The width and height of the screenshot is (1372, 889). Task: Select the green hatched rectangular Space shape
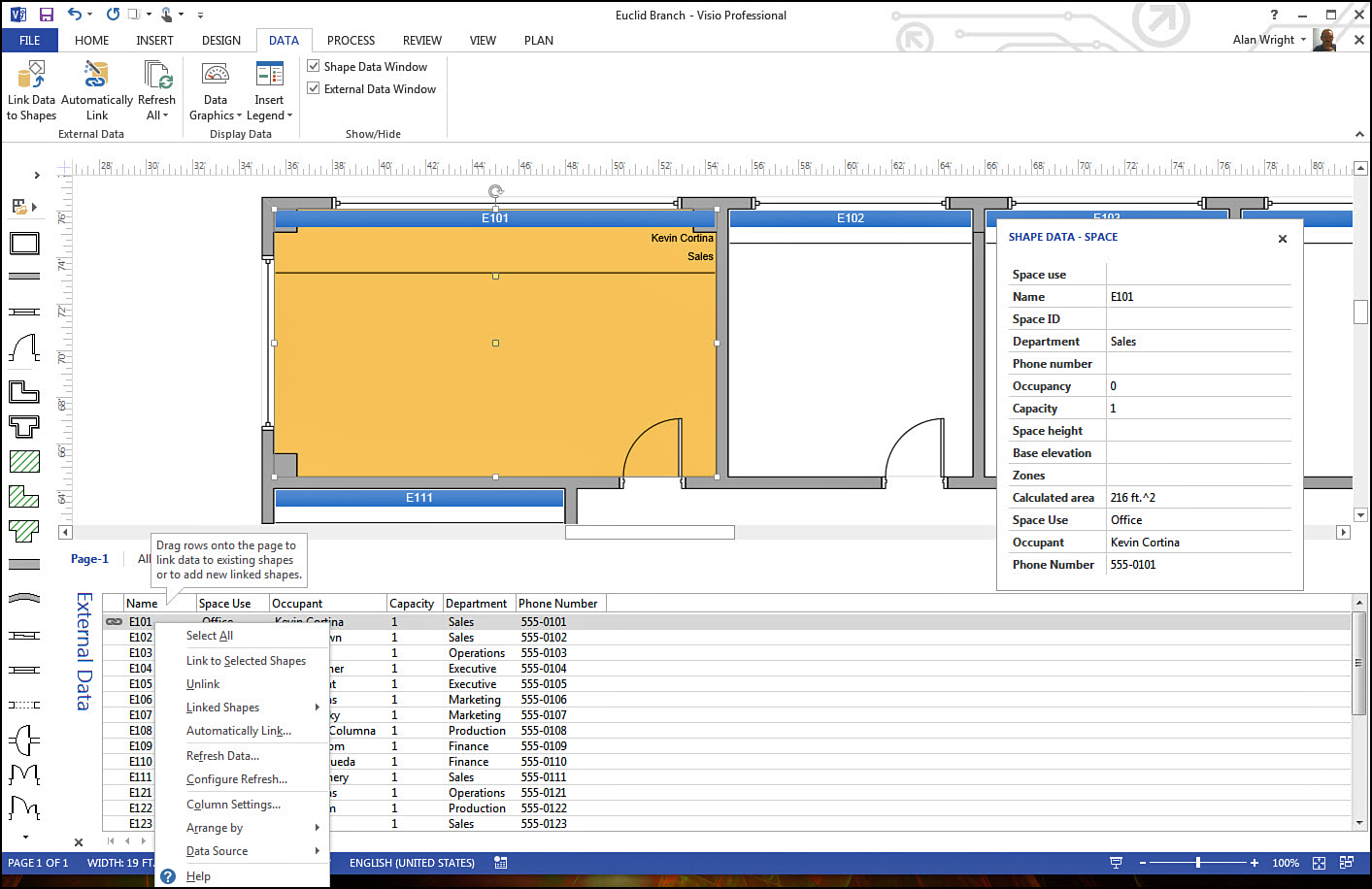click(x=24, y=461)
